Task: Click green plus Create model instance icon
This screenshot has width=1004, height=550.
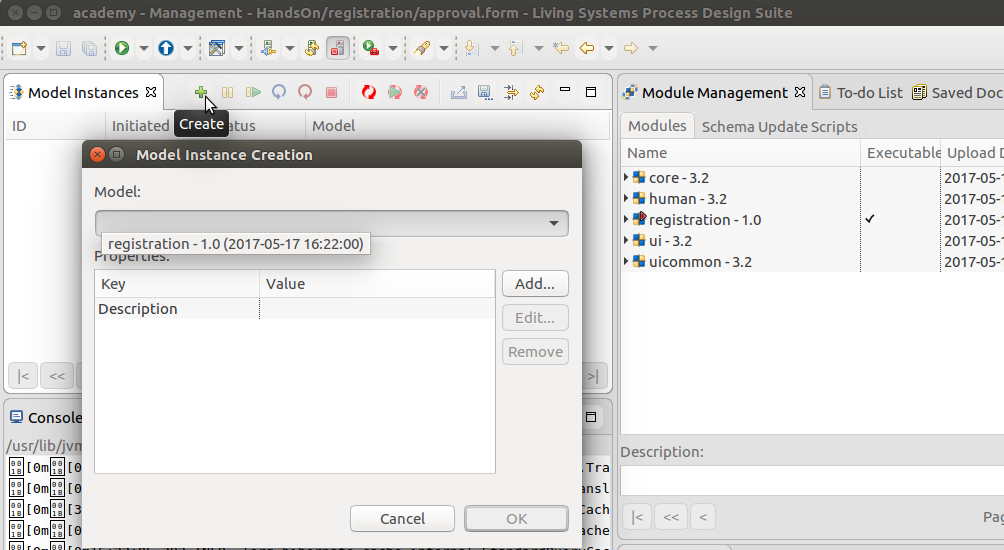Action: 201,92
